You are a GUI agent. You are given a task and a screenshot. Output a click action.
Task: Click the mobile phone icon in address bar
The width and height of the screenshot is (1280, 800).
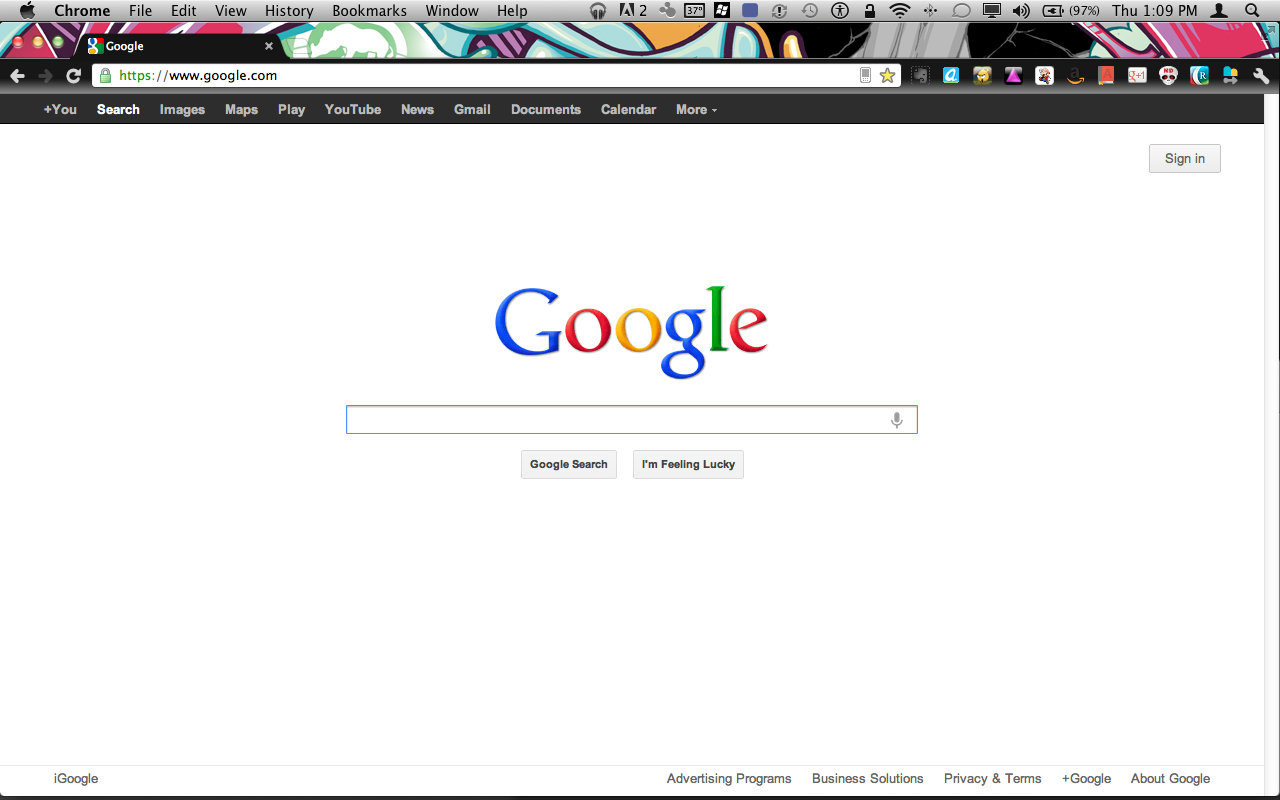click(866, 75)
